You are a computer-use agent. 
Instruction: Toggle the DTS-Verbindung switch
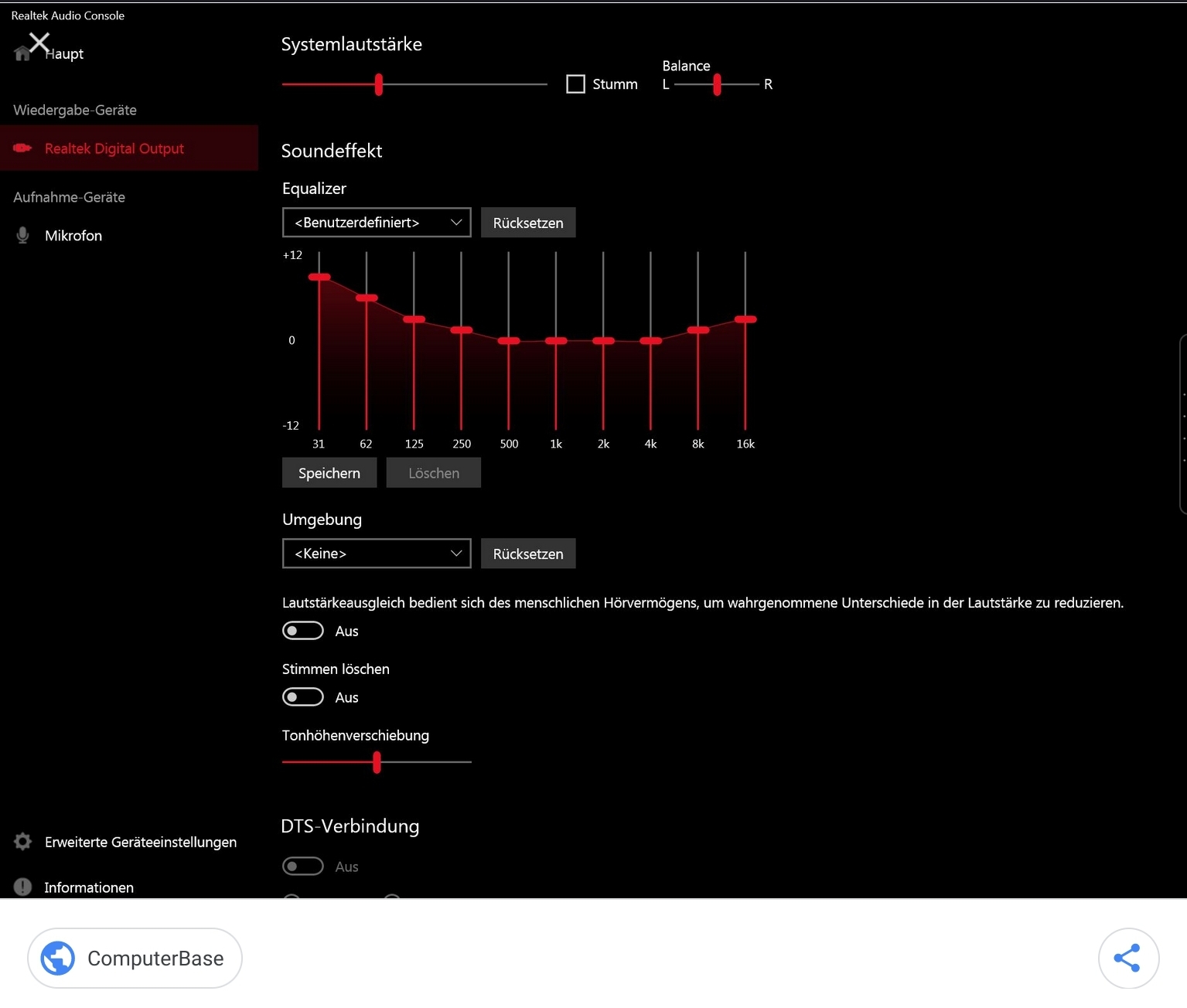(x=302, y=867)
